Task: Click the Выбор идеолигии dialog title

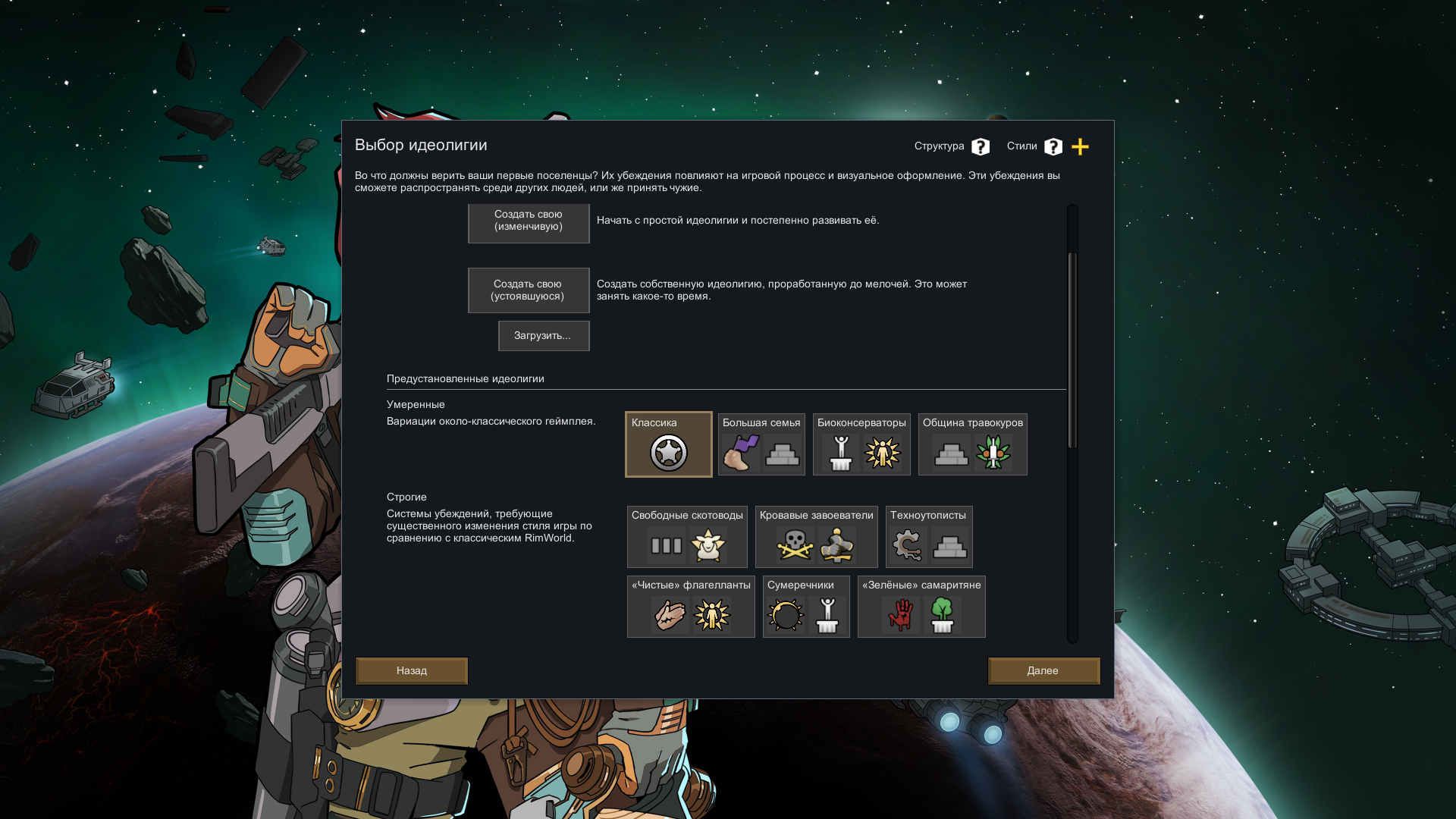Action: [421, 146]
